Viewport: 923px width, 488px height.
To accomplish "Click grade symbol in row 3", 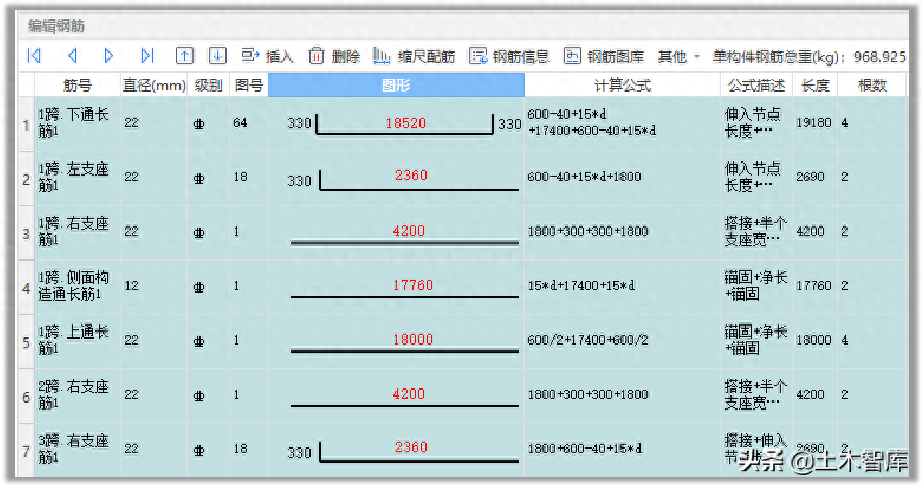I will pos(199,233).
